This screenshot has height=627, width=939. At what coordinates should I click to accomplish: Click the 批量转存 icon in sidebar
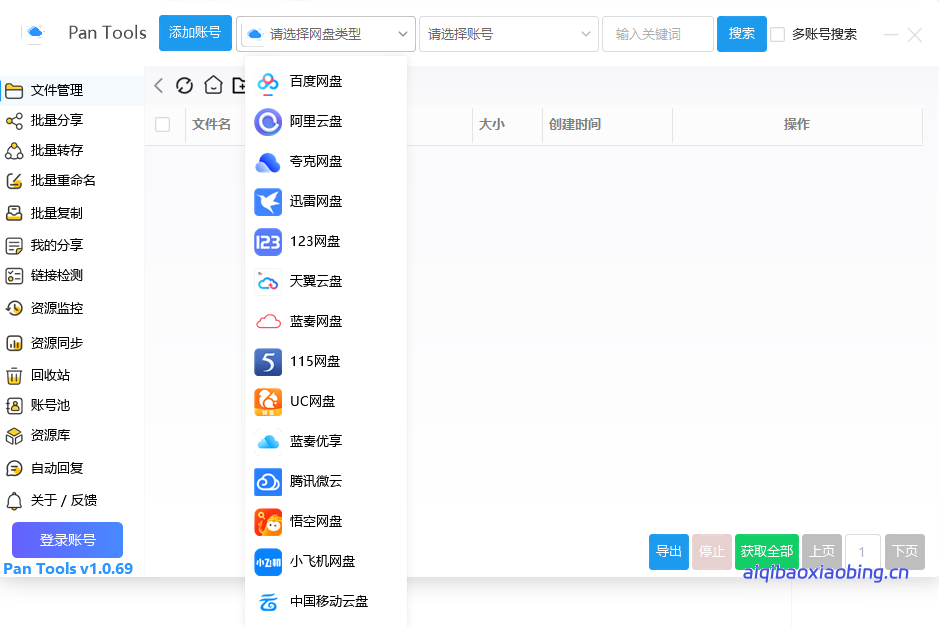pyautogui.click(x=14, y=151)
